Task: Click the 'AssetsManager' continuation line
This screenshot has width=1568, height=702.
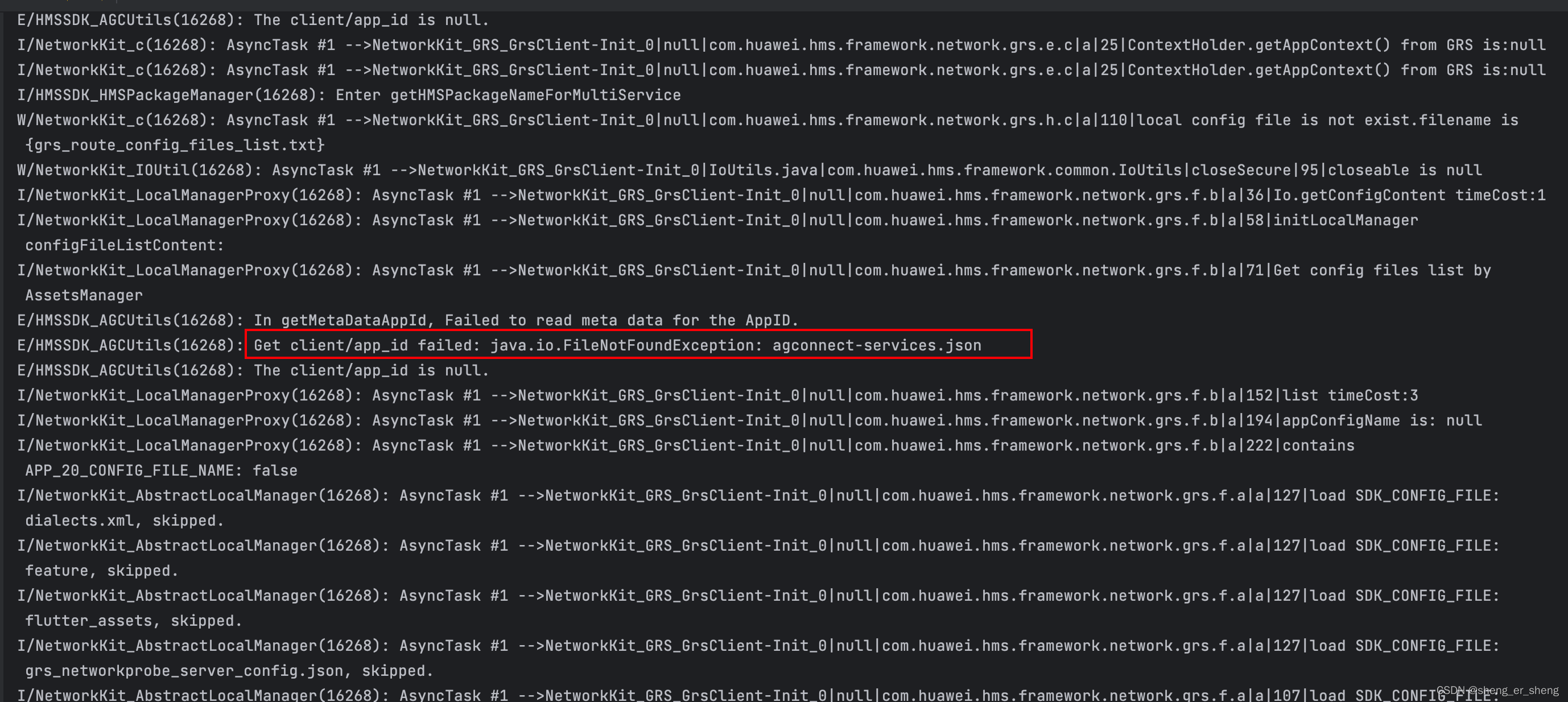Action: click(84, 295)
